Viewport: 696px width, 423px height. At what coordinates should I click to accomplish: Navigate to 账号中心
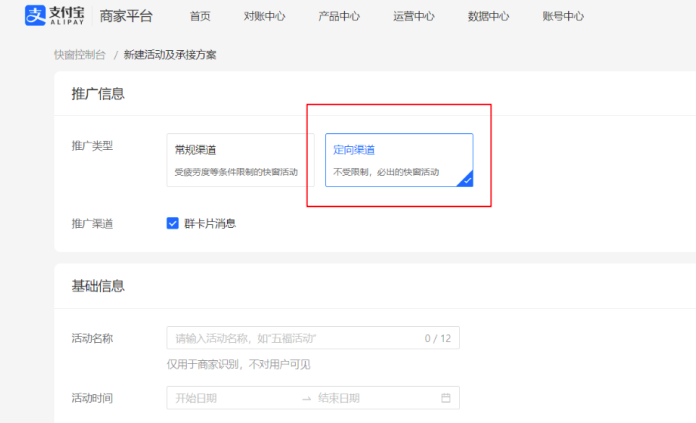(563, 17)
